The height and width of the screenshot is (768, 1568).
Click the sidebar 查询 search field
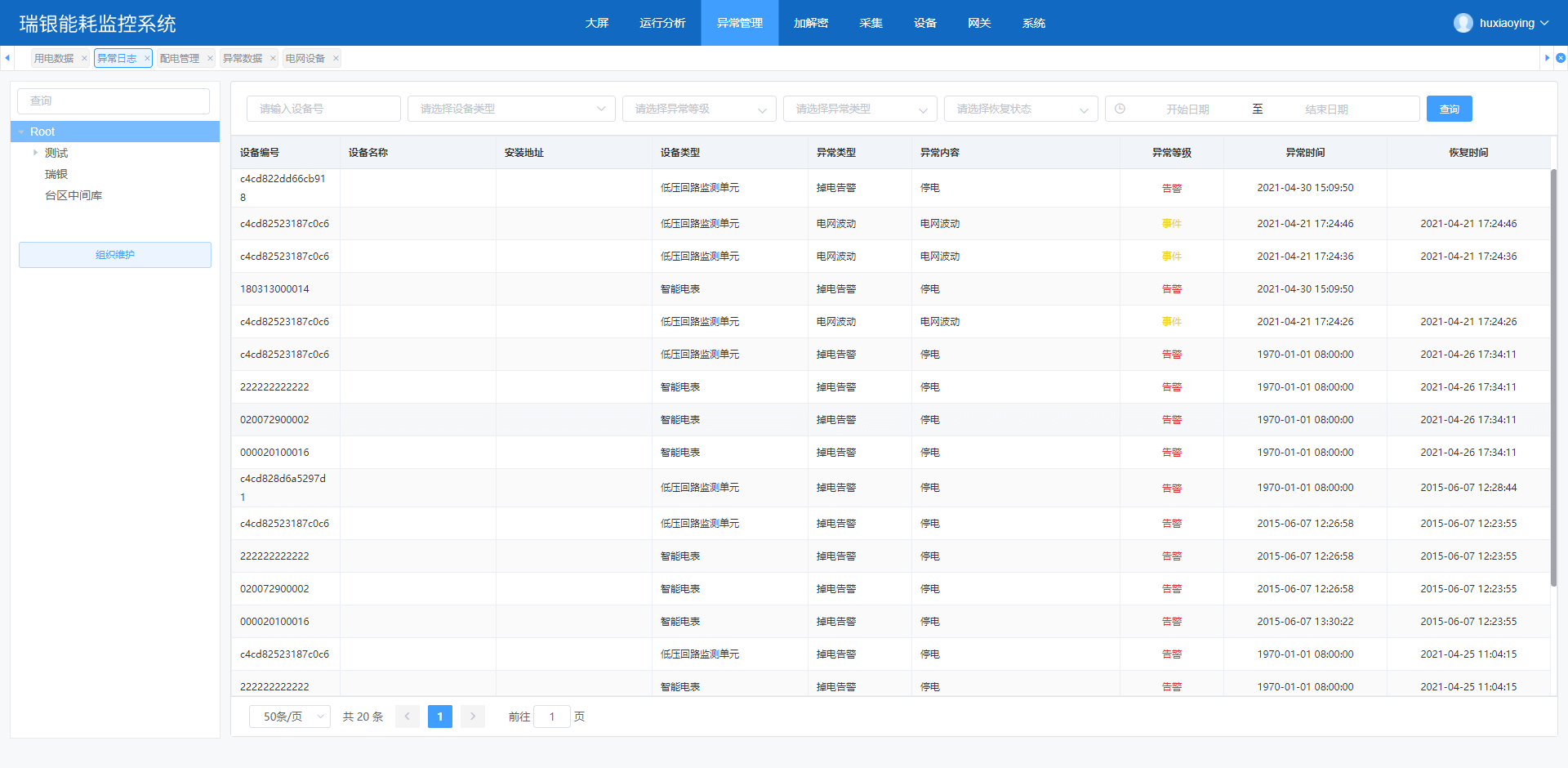[114, 101]
